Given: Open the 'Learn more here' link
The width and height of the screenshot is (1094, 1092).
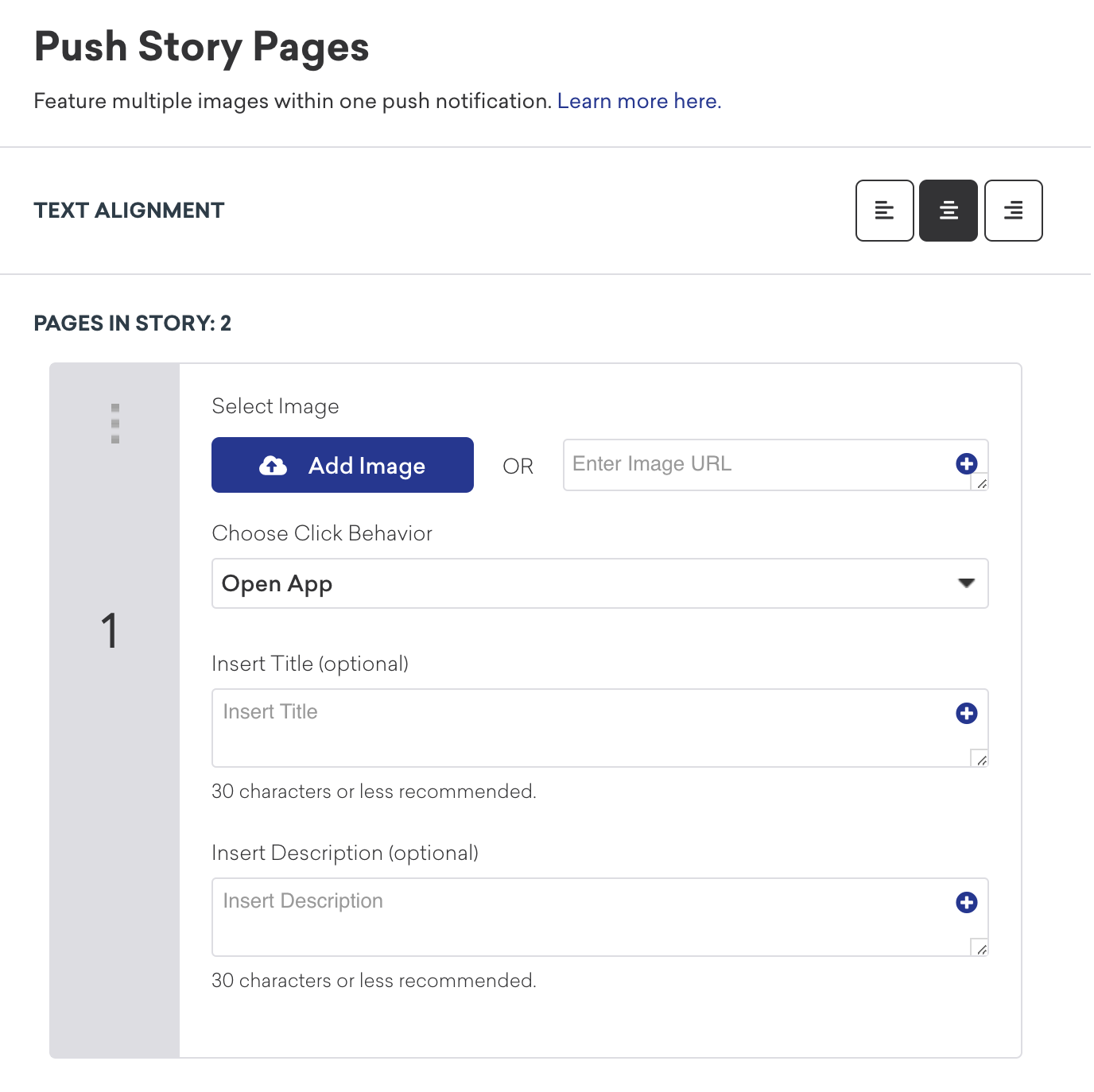Looking at the screenshot, I should pyautogui.click(x=638, y=102).
